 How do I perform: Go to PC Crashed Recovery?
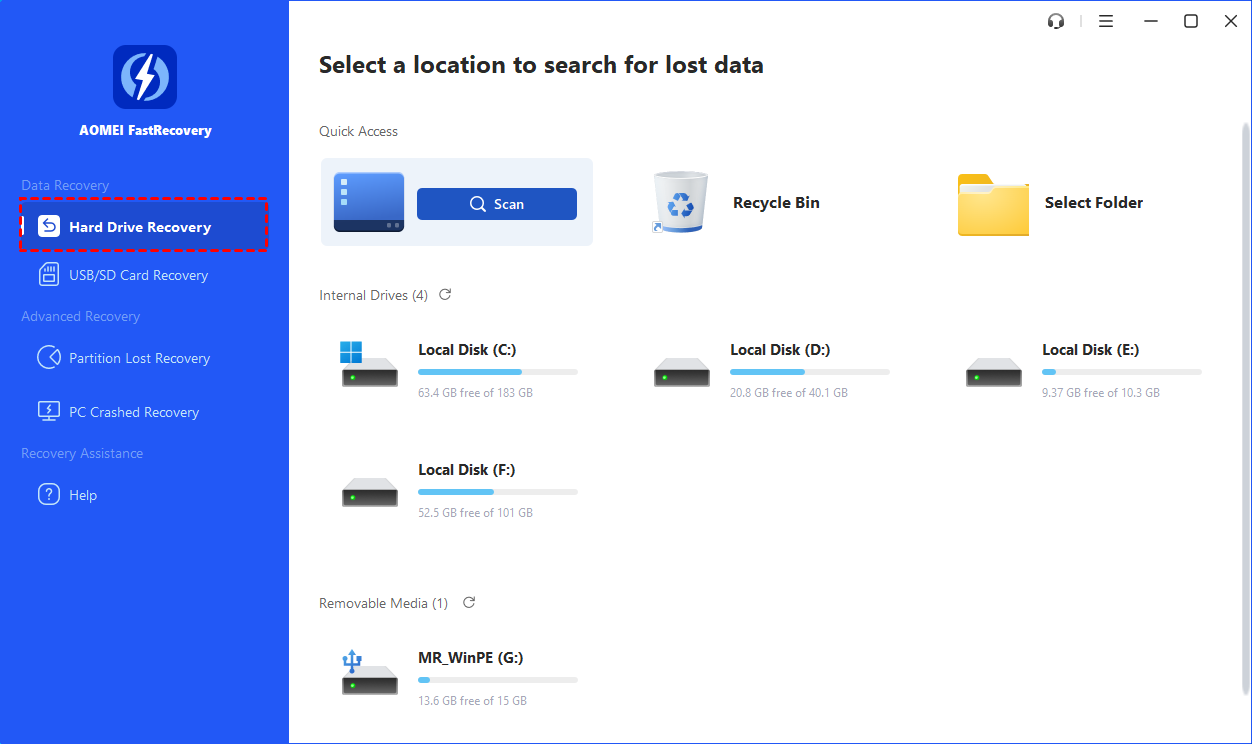point(133,412)
